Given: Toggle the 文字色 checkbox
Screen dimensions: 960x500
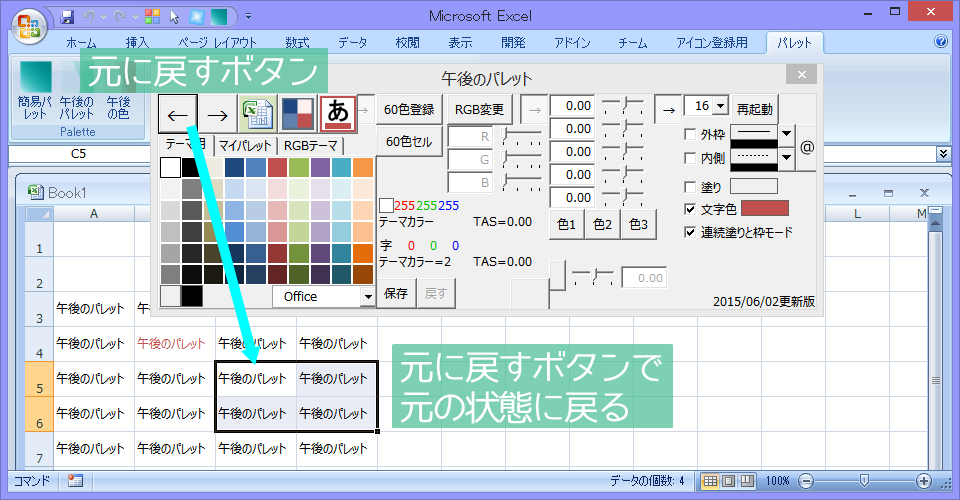Looking at the screenshot, I should tap(690, 209).
